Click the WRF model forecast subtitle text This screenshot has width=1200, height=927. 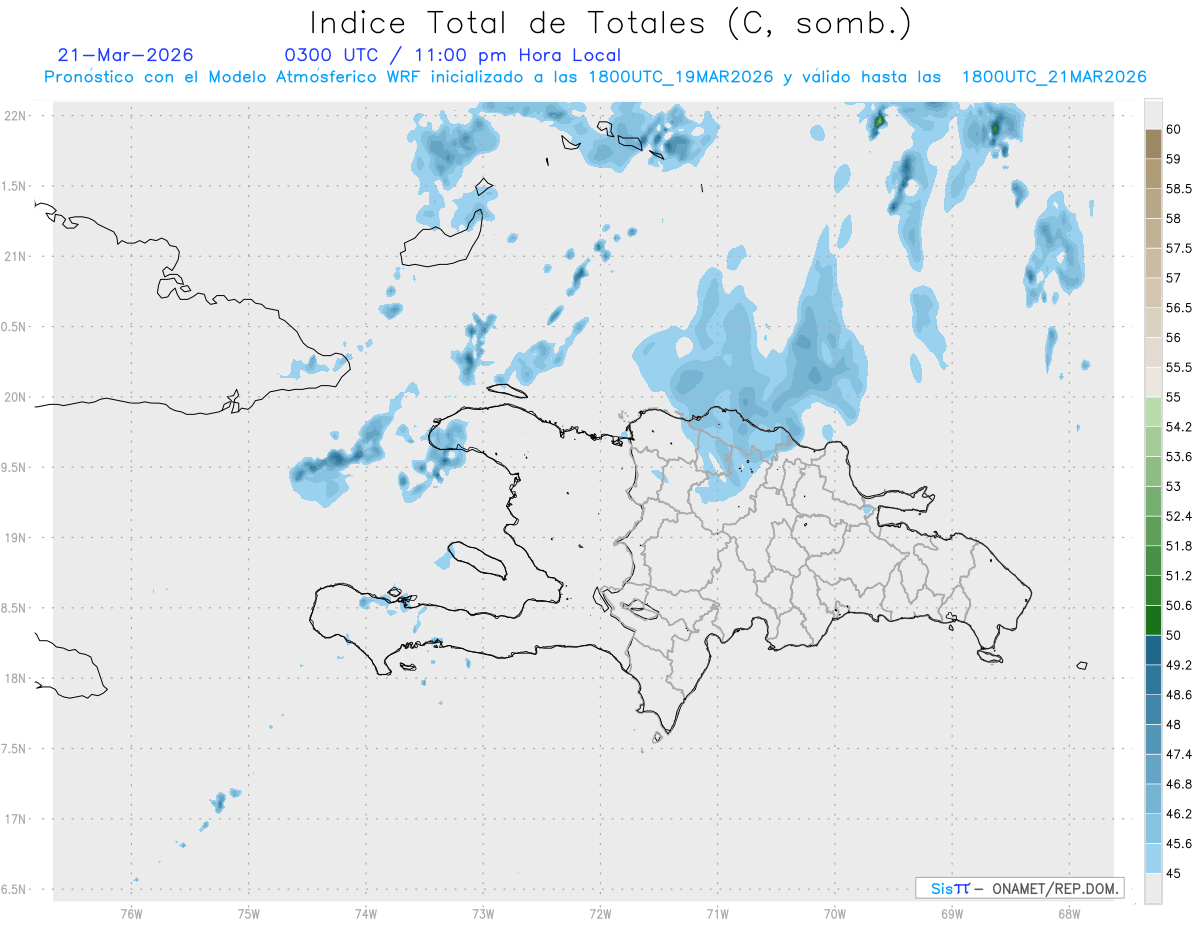click(x=595, y=77)
